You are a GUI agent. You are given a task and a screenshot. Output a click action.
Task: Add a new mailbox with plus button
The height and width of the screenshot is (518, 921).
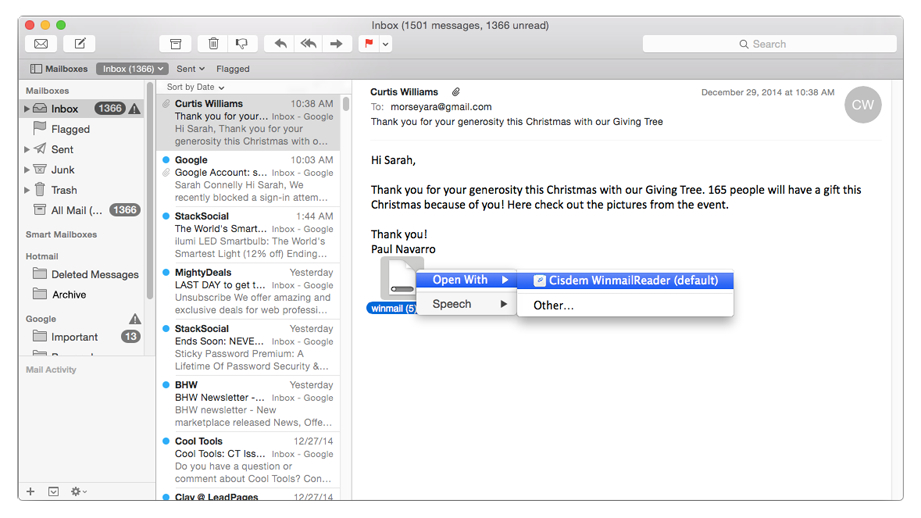tap(31, 492)
